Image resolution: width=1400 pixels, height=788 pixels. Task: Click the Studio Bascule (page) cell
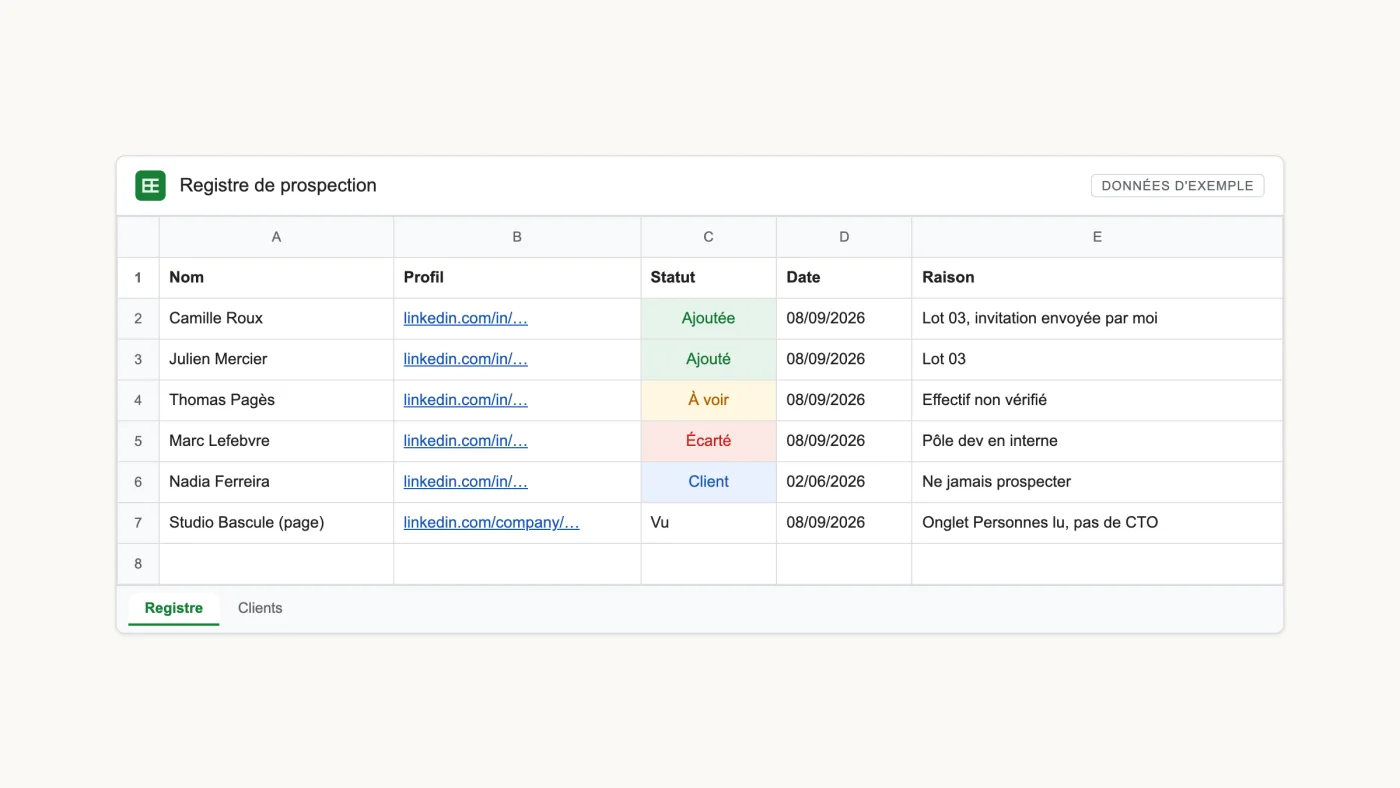coord(276,524)
